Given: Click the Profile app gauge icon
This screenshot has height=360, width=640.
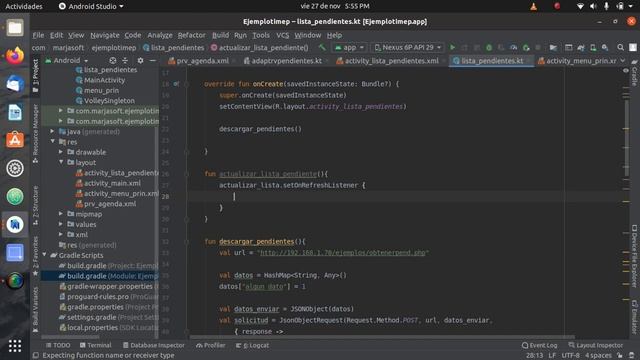Looking at the screenshot, I should click(x=513, y=47).
